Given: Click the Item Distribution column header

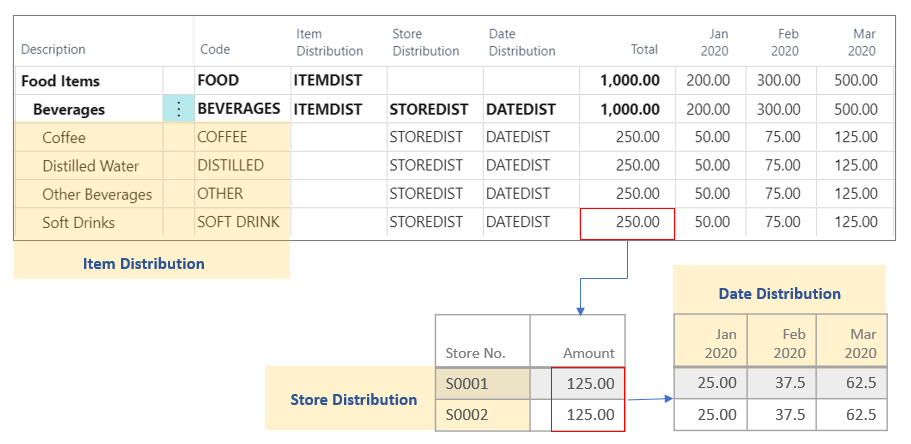Looking at the screenshot, I should (329, 42).
